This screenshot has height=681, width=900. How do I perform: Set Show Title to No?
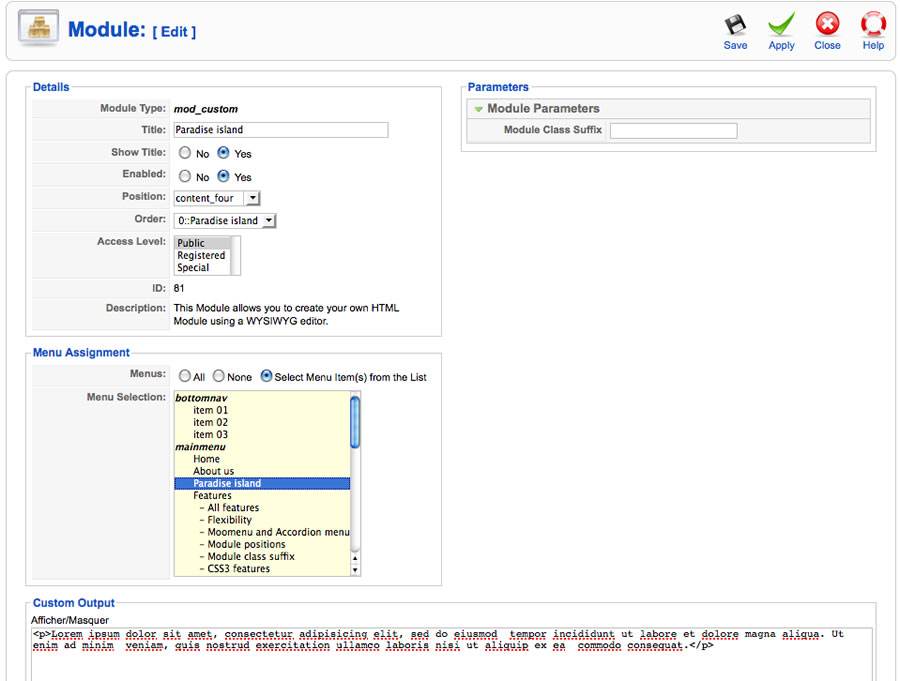click(185, 153)
